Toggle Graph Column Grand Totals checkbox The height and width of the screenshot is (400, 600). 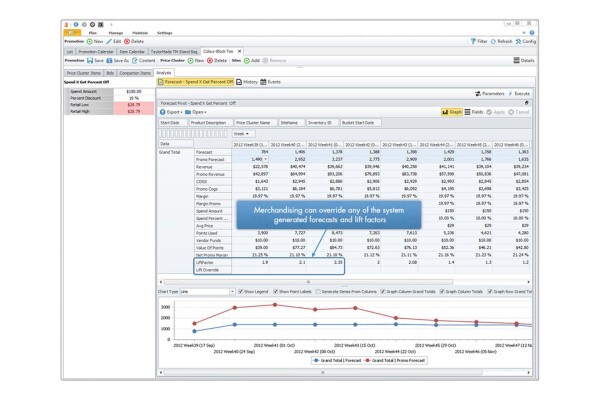383,292
